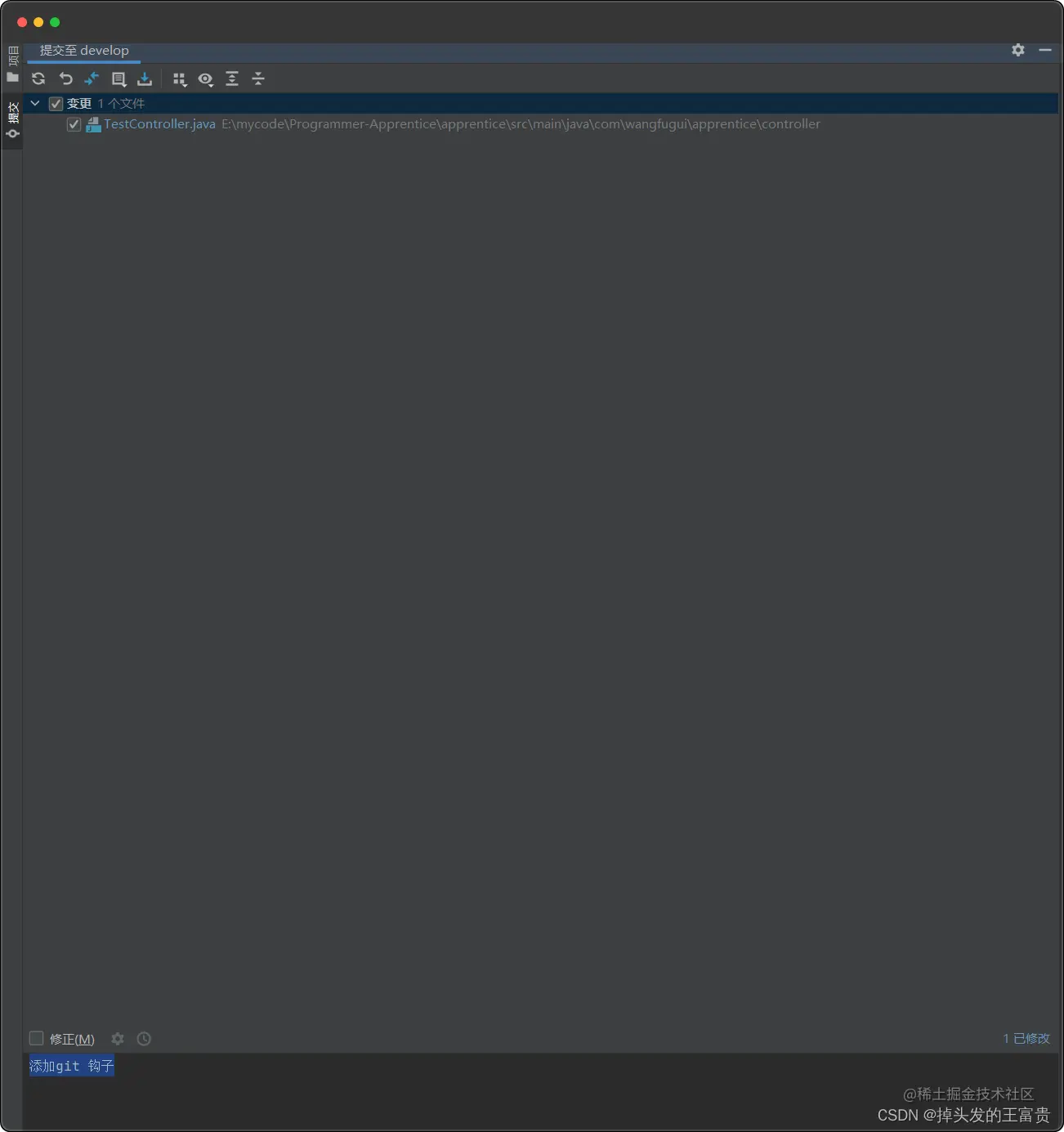Collapse all nodes in changes tree

pyautogui.click(x=258, y=78)
